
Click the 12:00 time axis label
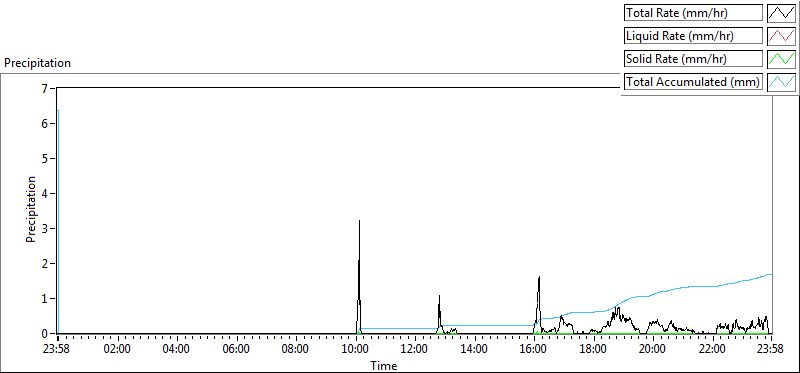[x=415, y=350]
